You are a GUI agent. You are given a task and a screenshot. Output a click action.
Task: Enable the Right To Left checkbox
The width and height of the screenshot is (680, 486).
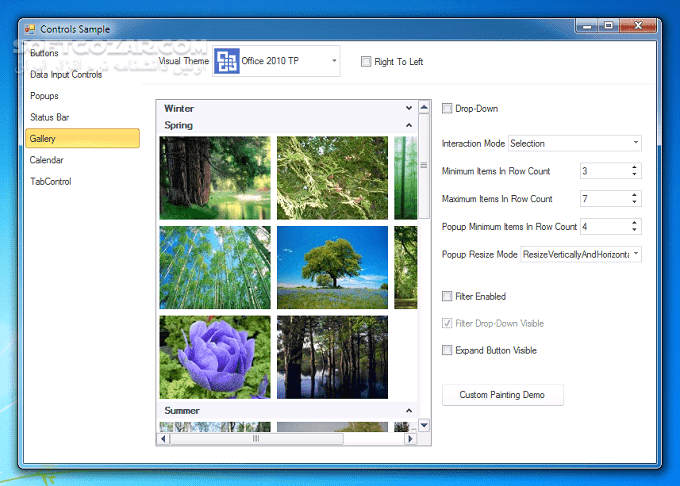[366, 62]
